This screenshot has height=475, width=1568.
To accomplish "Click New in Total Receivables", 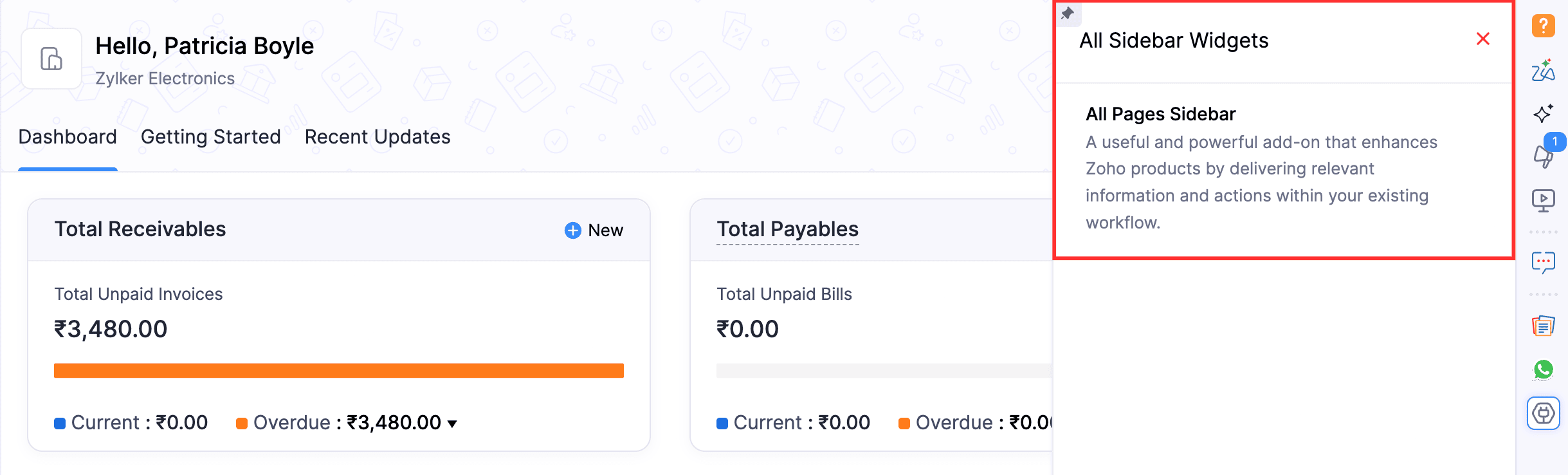I will [x=594, y=230].
